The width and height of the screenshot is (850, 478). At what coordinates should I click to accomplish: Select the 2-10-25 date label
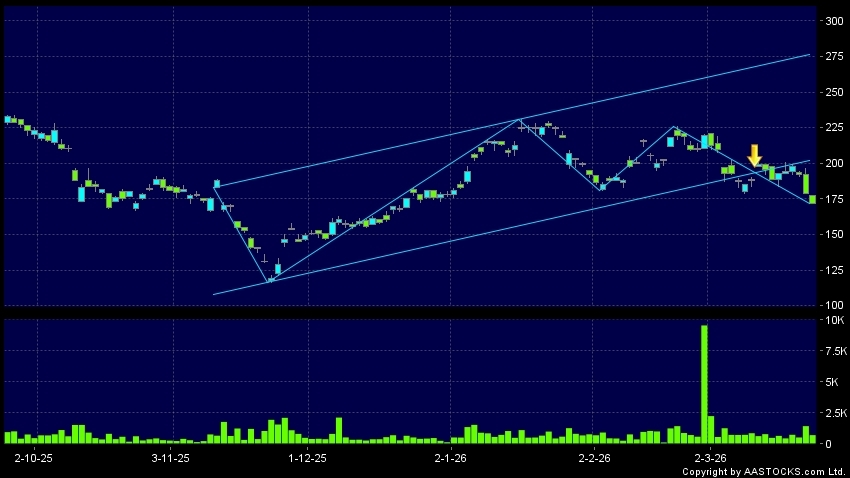click(x=33, y=457)
